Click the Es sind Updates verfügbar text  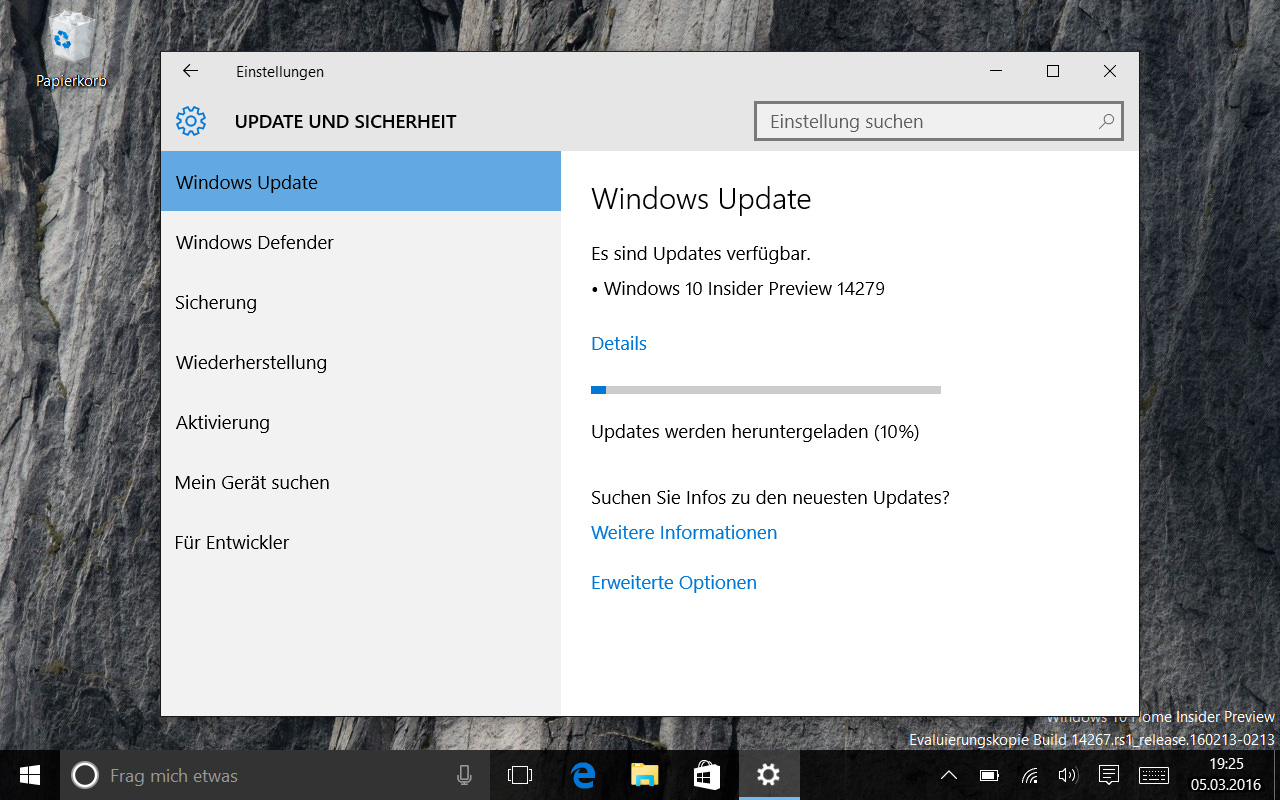click(x=701, y=253)
